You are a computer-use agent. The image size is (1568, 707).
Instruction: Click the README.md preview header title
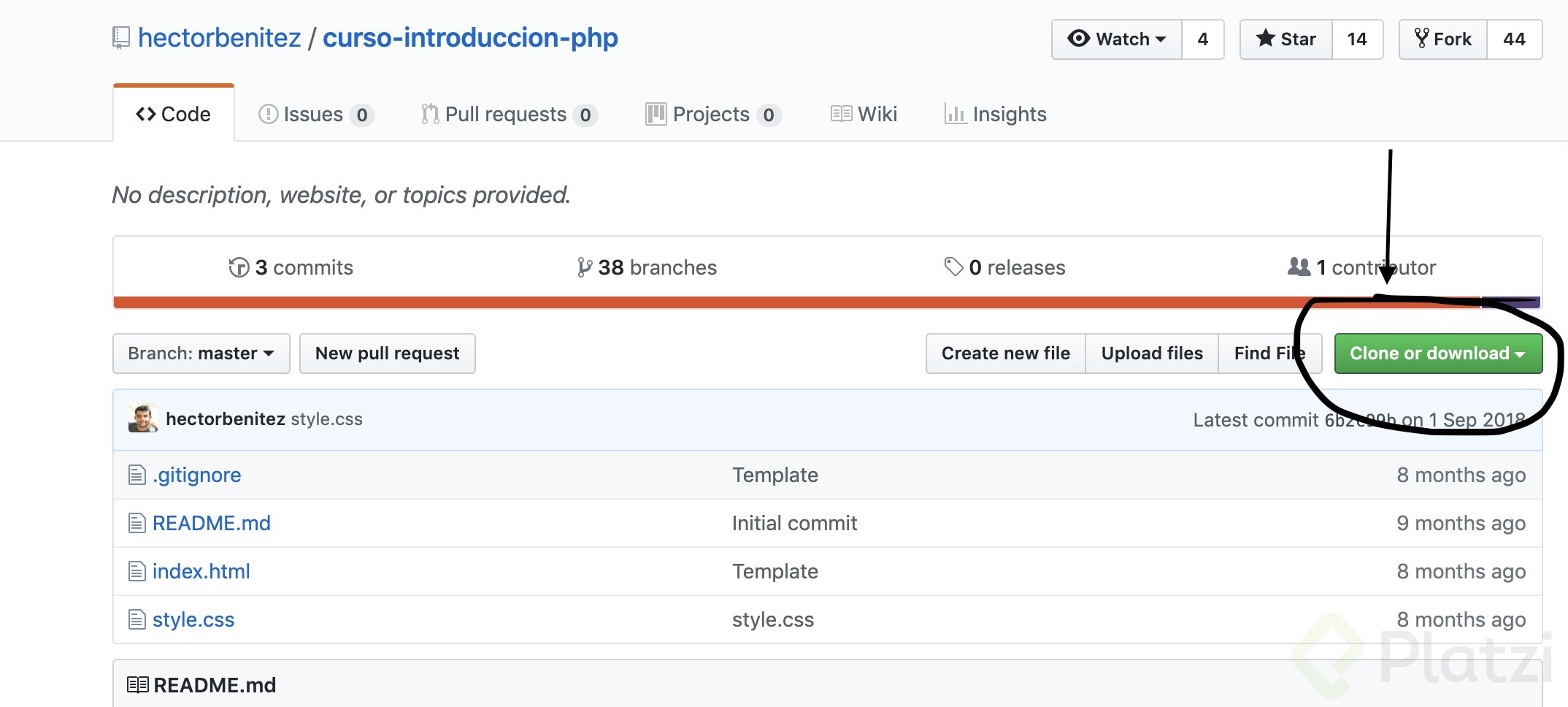pos(215,685)
